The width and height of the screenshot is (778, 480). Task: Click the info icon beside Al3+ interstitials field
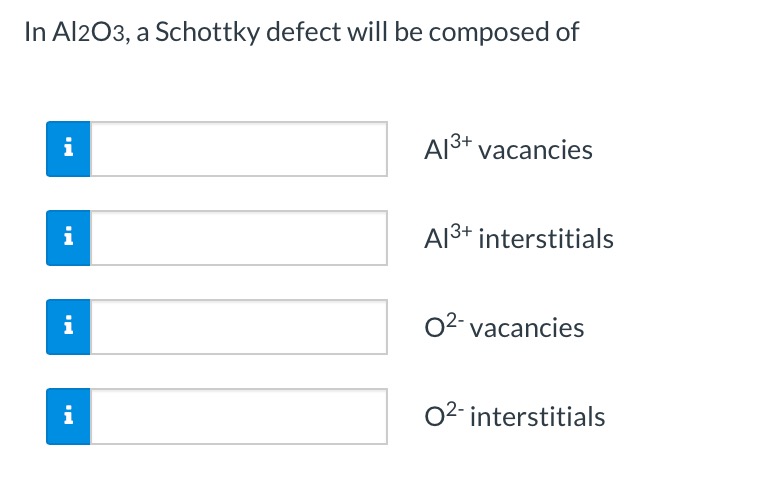pos(68,238)
